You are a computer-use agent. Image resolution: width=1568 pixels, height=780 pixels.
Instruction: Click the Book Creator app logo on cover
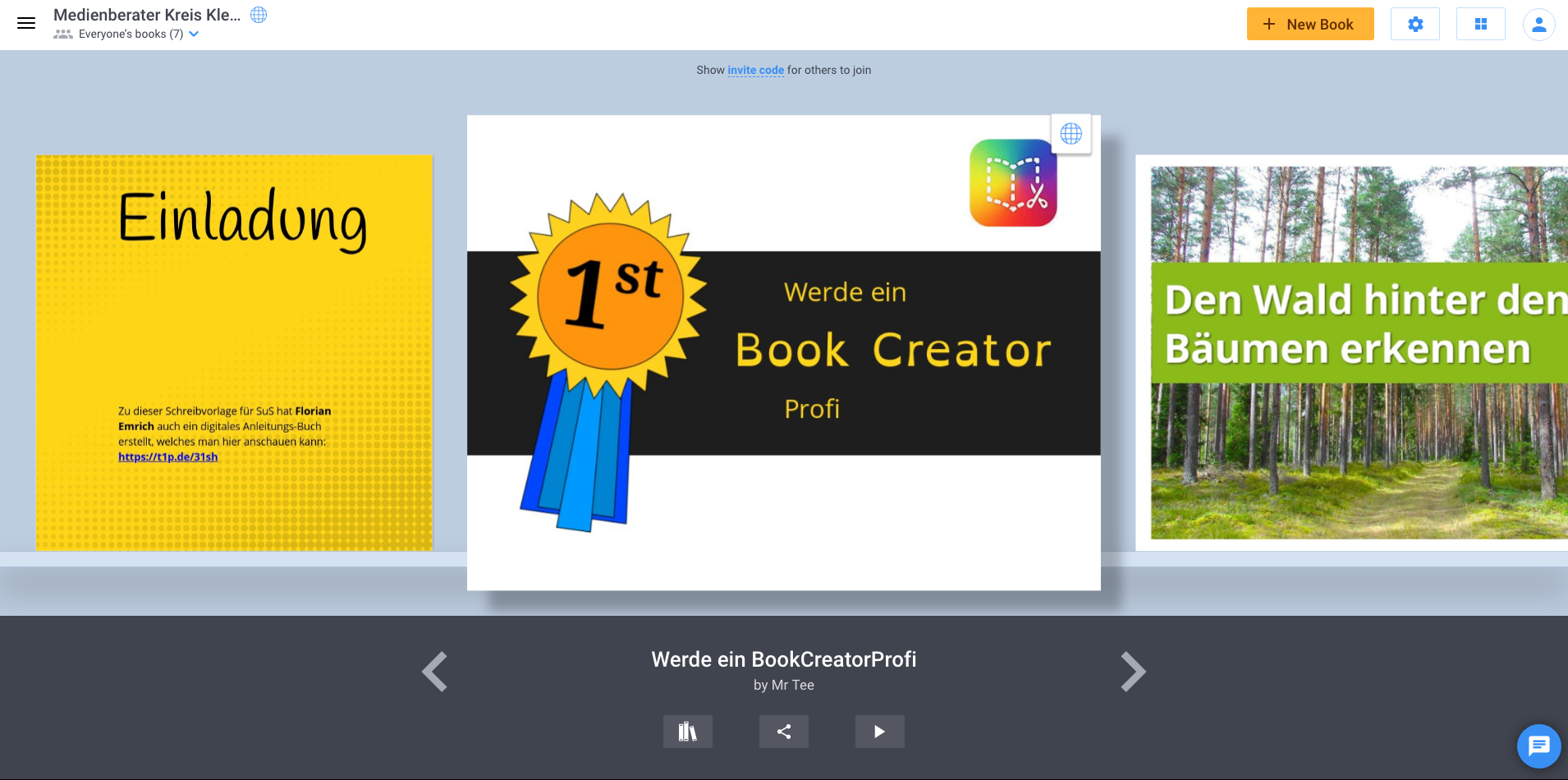1013,182
